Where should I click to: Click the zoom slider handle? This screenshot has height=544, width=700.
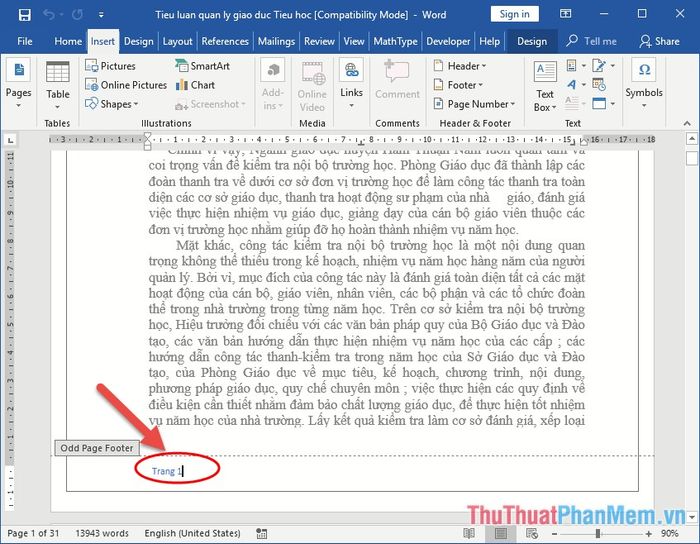597,534
